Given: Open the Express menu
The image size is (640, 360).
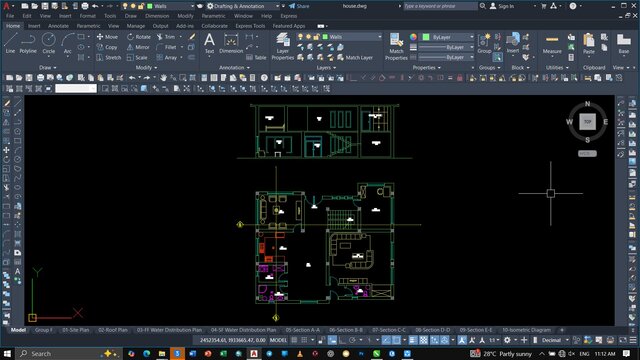Looking at the screenshot, I should coord(289,16).
